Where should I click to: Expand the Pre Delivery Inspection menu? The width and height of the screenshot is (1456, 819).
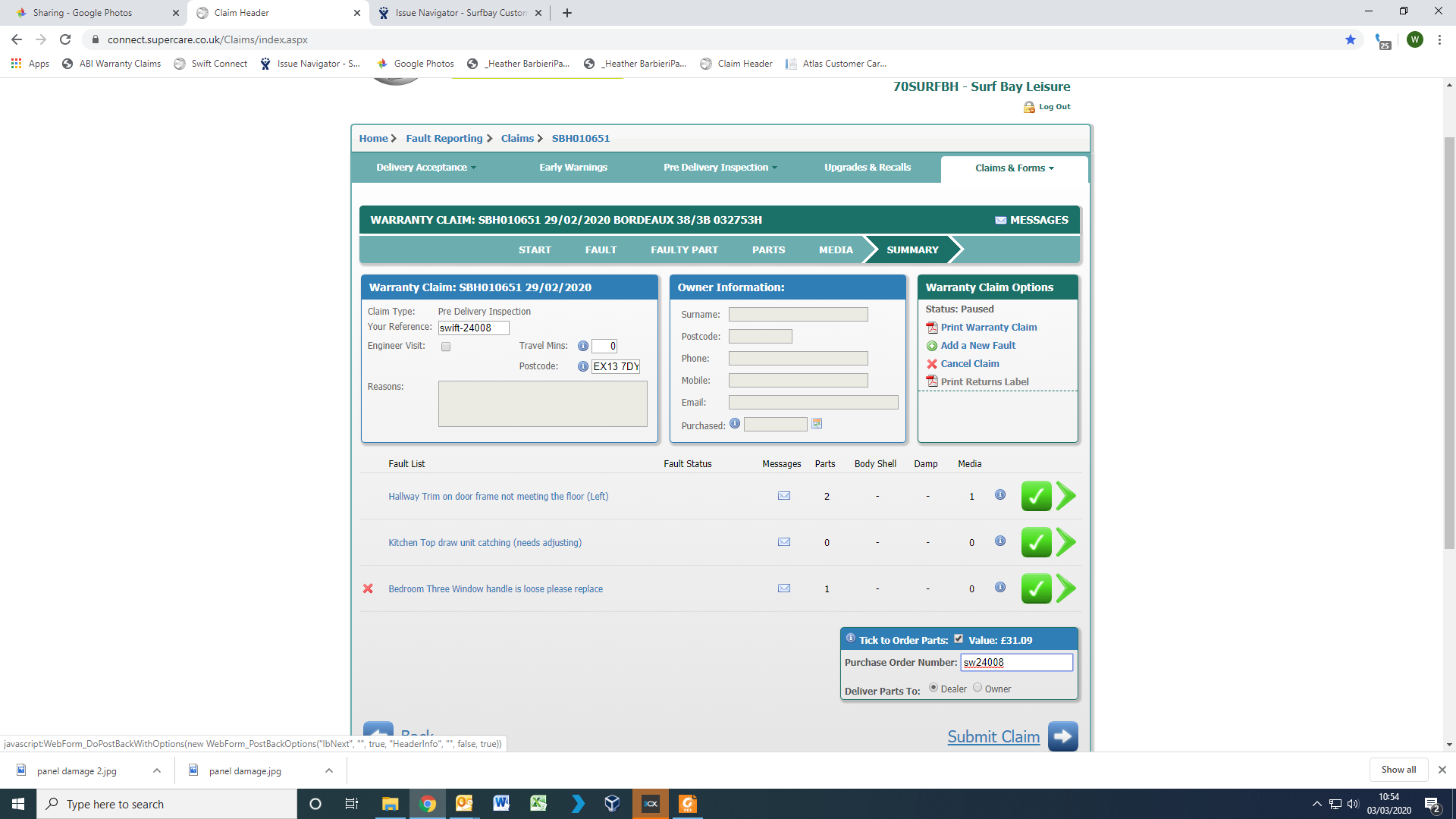click(720, 168)
